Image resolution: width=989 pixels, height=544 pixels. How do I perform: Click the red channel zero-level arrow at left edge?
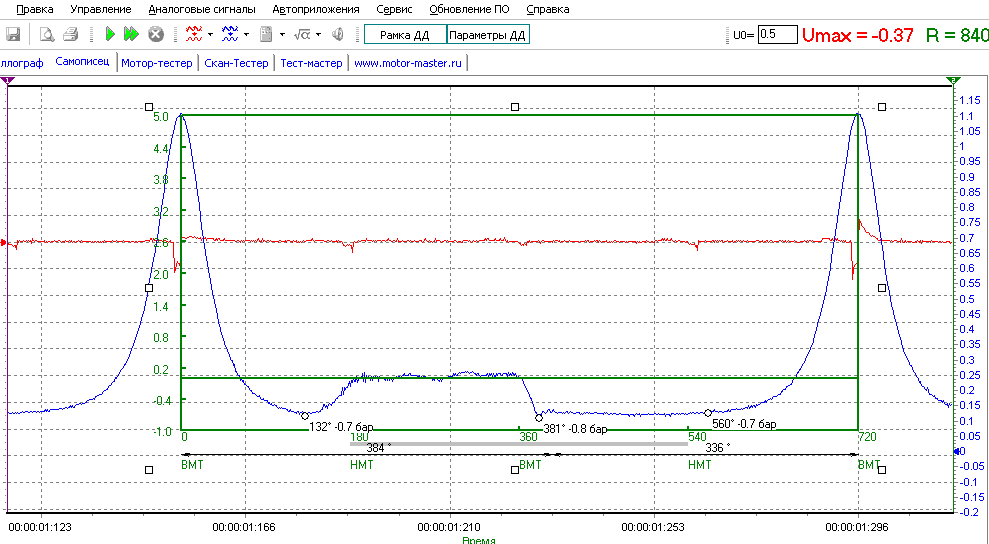pyautogui.click(x=3, y=242)
